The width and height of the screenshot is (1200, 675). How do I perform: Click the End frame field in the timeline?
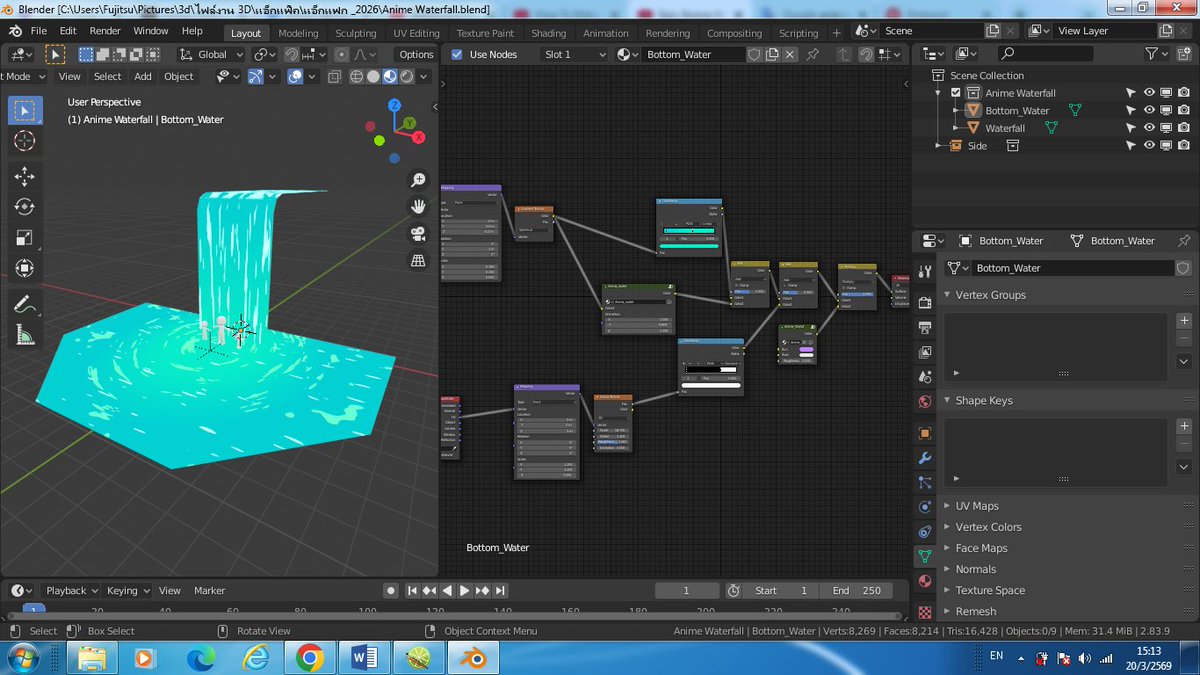pyautogui.click(x=858, y=590)
